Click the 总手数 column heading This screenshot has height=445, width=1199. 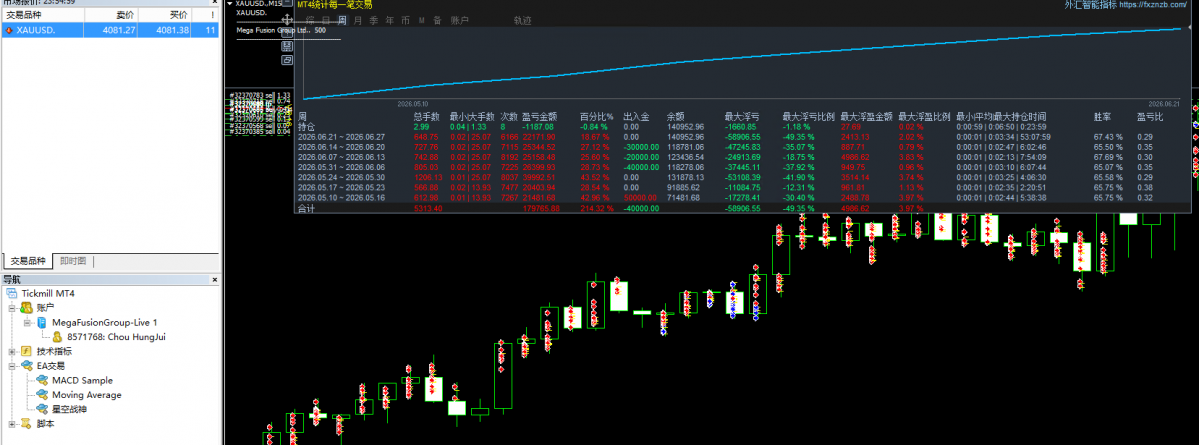(426, 116)
